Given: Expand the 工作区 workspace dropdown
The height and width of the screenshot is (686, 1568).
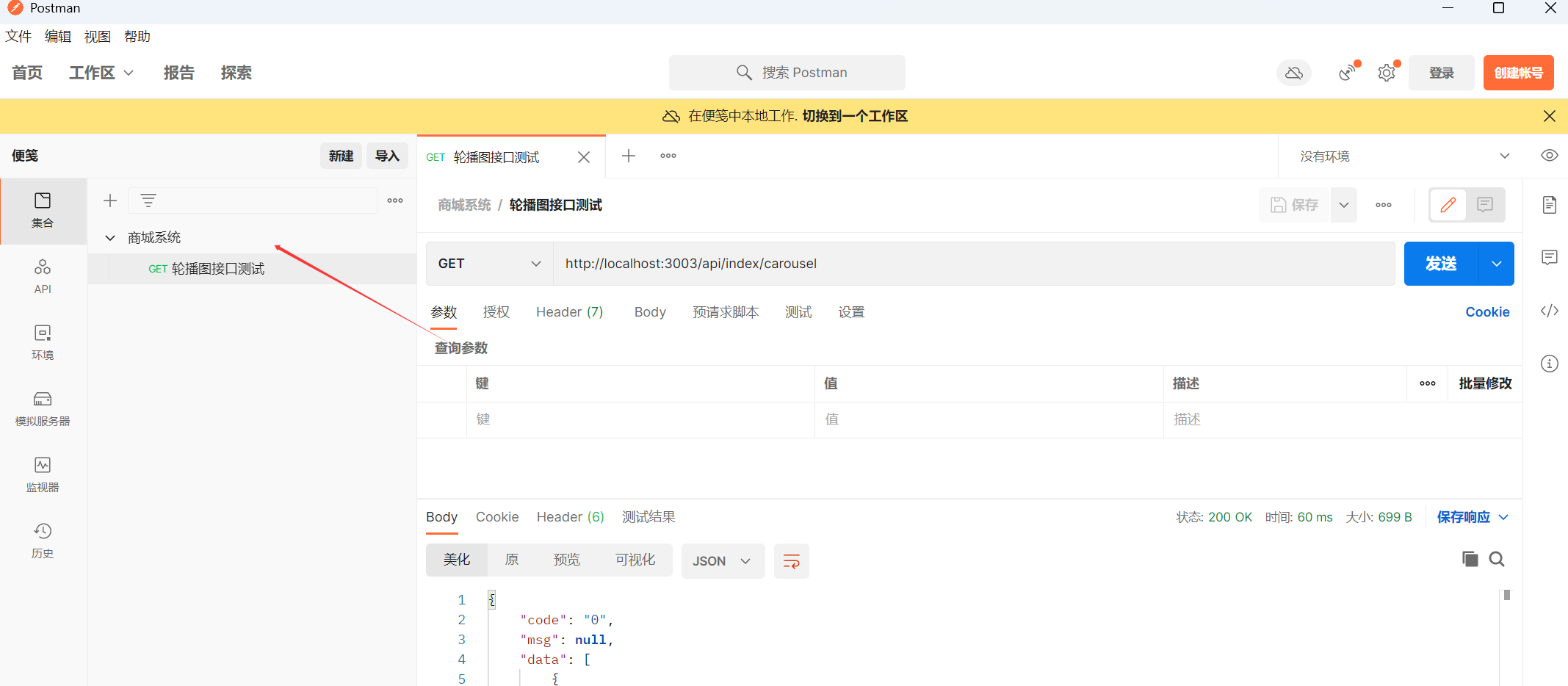Looking at the screenshot, I should [101, 73].
